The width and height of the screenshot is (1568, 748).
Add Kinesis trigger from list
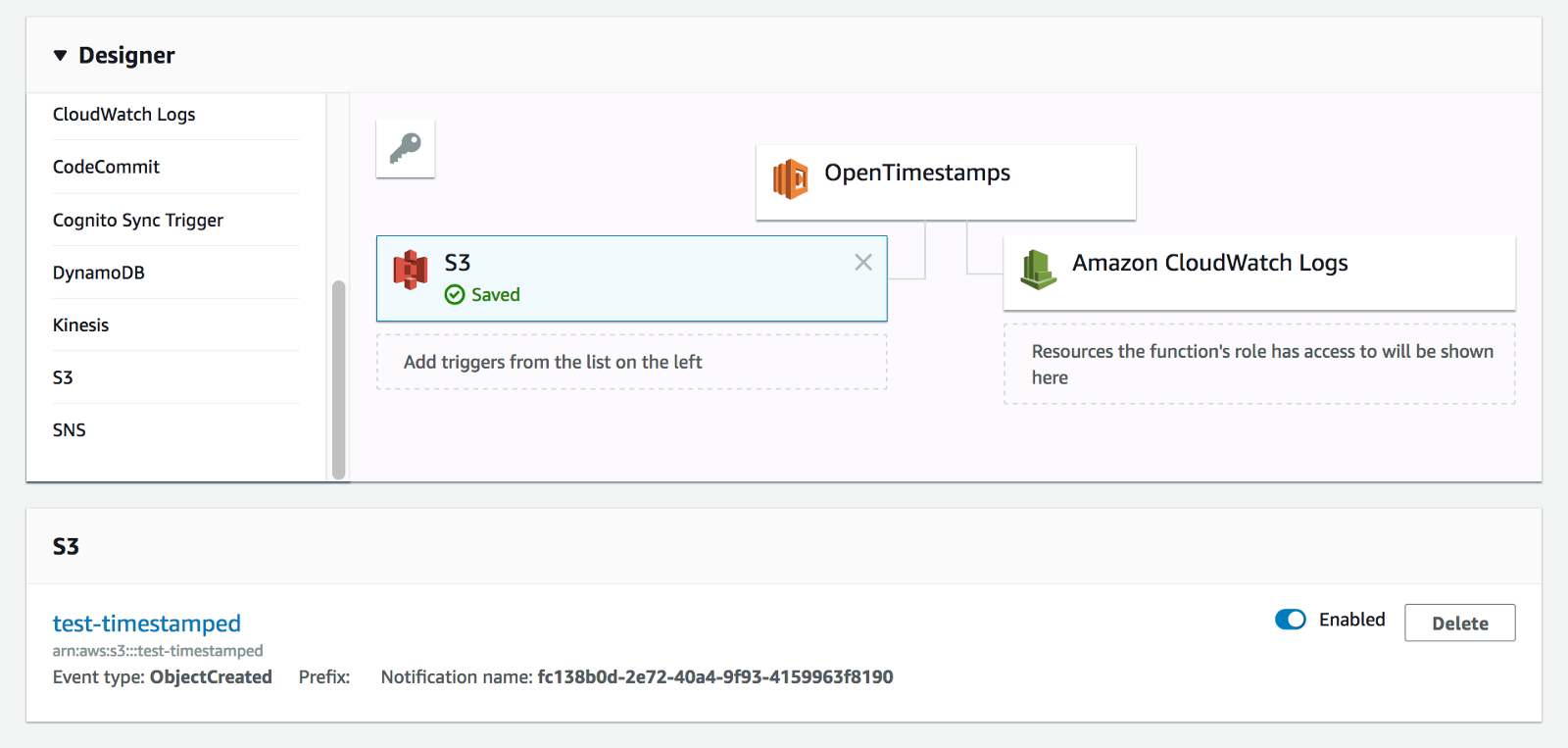click(x=80, y=324)
